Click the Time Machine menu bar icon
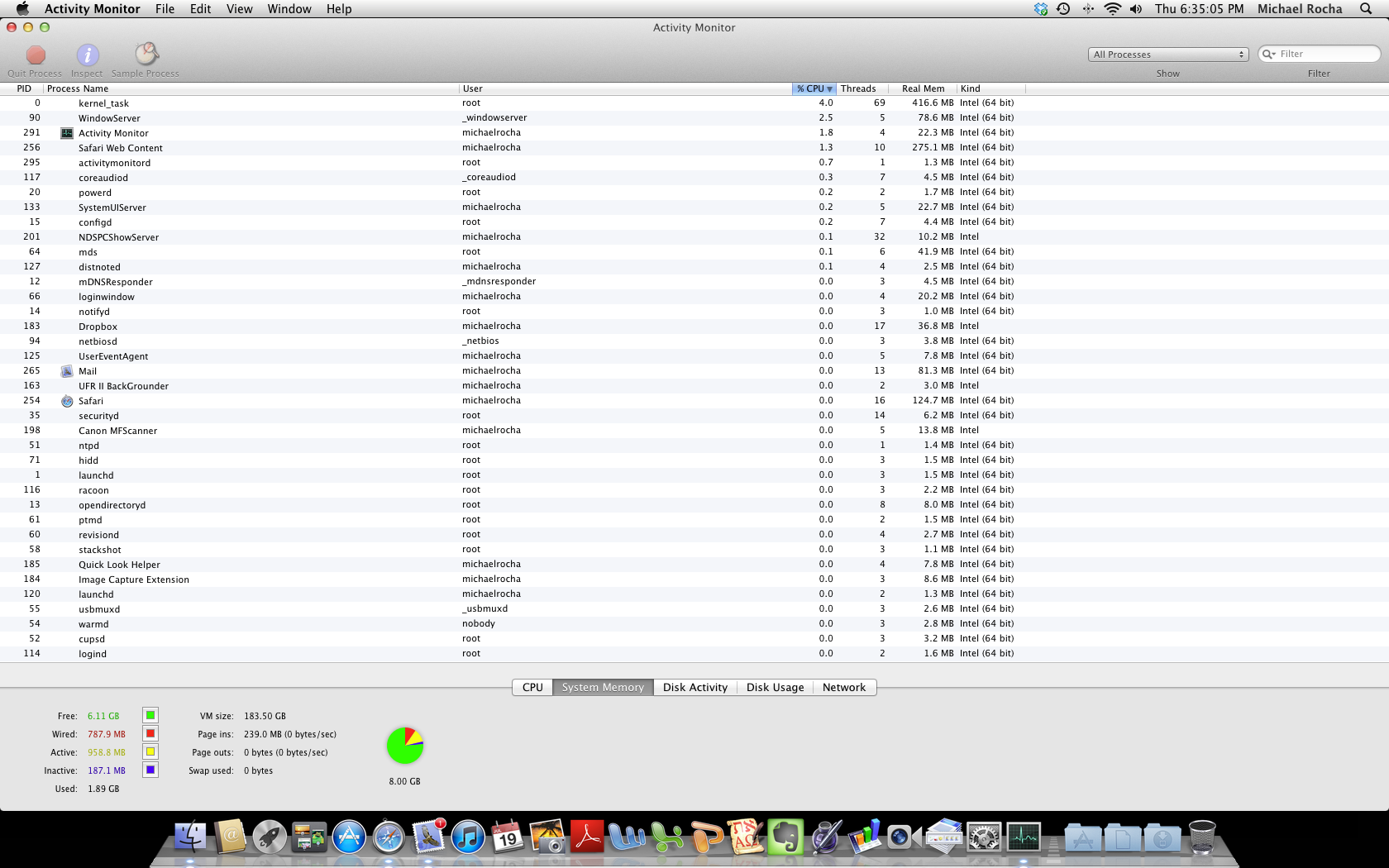The image size is (1389, 868). click(x=1064, y=9)
